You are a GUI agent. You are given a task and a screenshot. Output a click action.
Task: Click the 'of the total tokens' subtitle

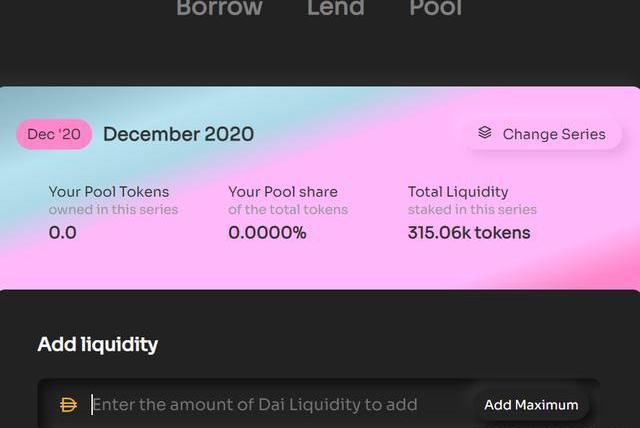pyautogui.click(x=288, y=210)
